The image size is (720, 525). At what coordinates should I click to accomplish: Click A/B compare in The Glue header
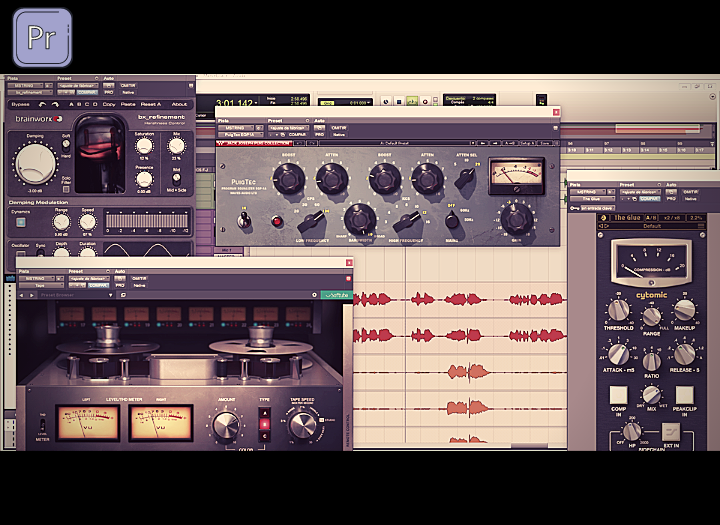[x=651, y=218]
